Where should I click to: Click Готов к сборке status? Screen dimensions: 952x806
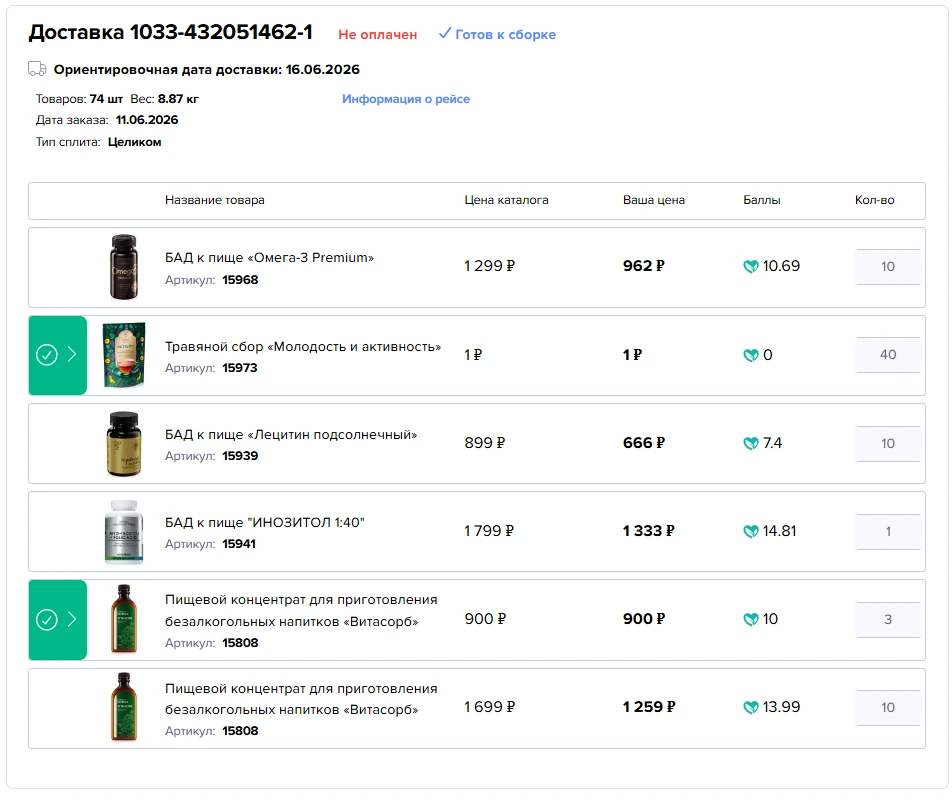505,35
